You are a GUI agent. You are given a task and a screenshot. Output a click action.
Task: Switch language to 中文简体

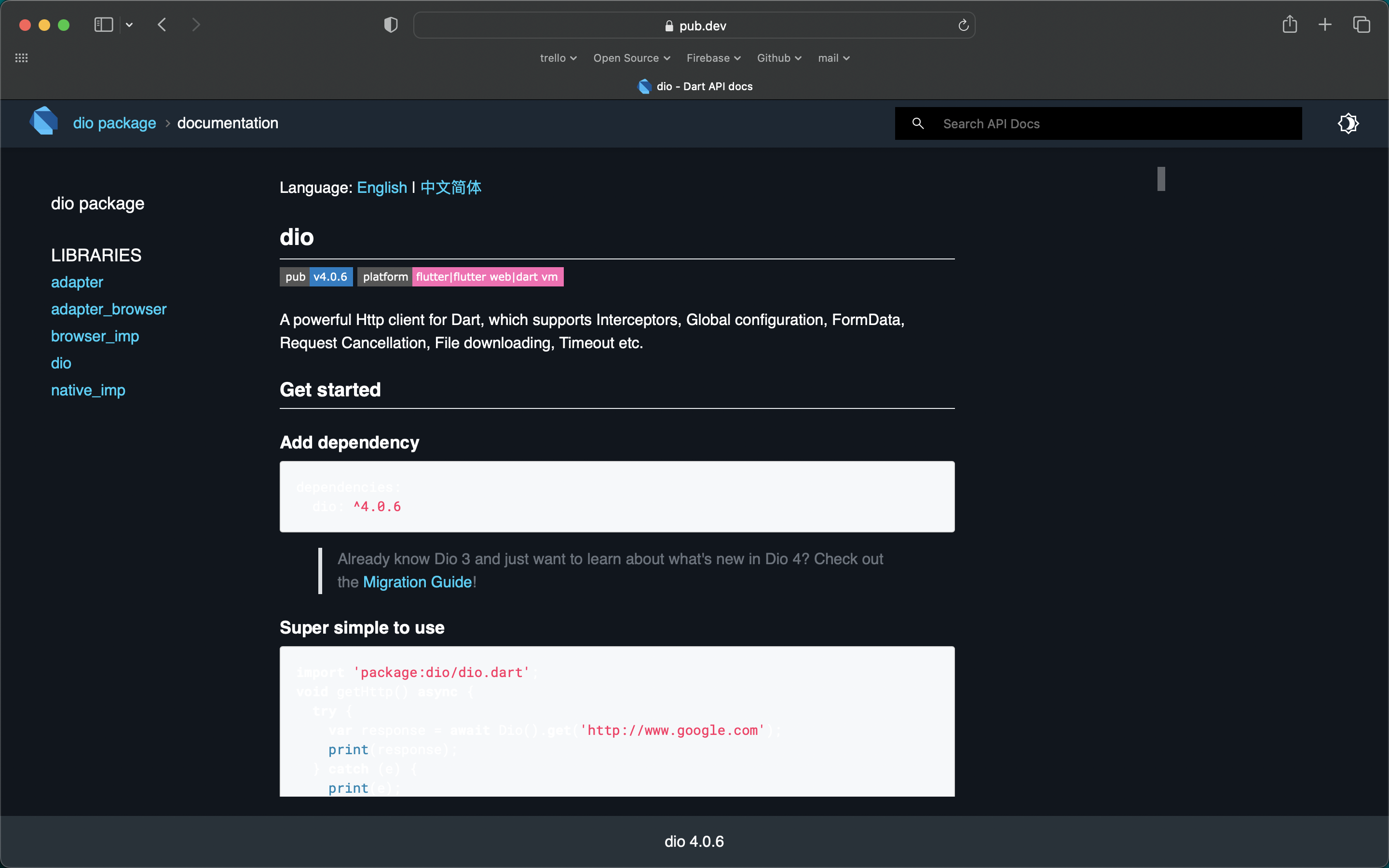451,187
